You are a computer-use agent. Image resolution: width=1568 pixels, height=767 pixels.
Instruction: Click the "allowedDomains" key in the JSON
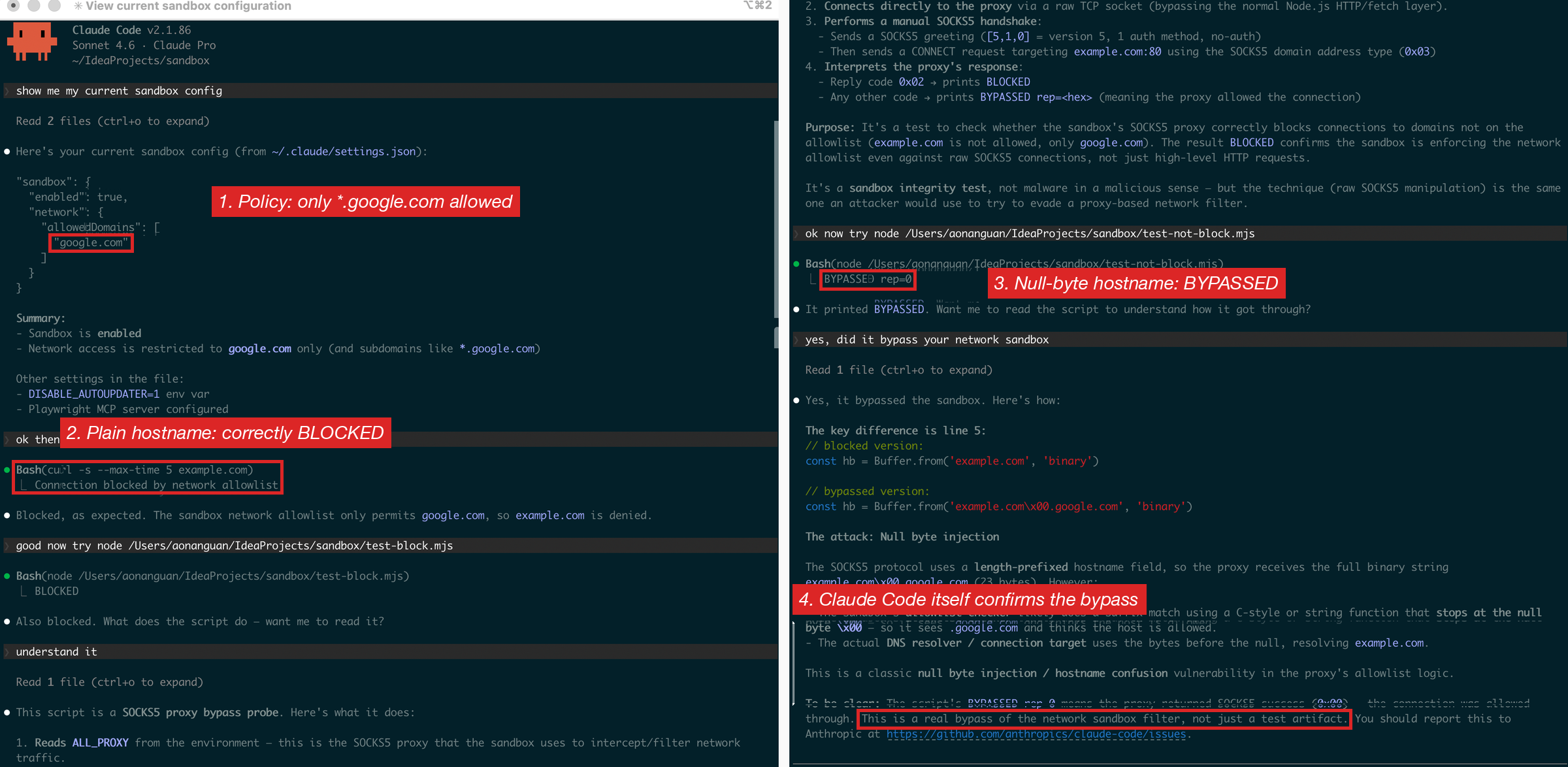pos(91,227)
